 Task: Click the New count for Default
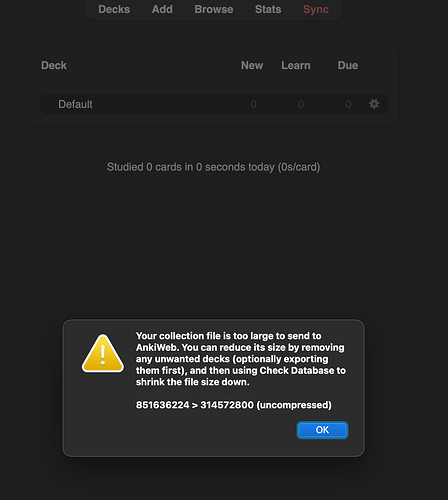coord(253,104)
